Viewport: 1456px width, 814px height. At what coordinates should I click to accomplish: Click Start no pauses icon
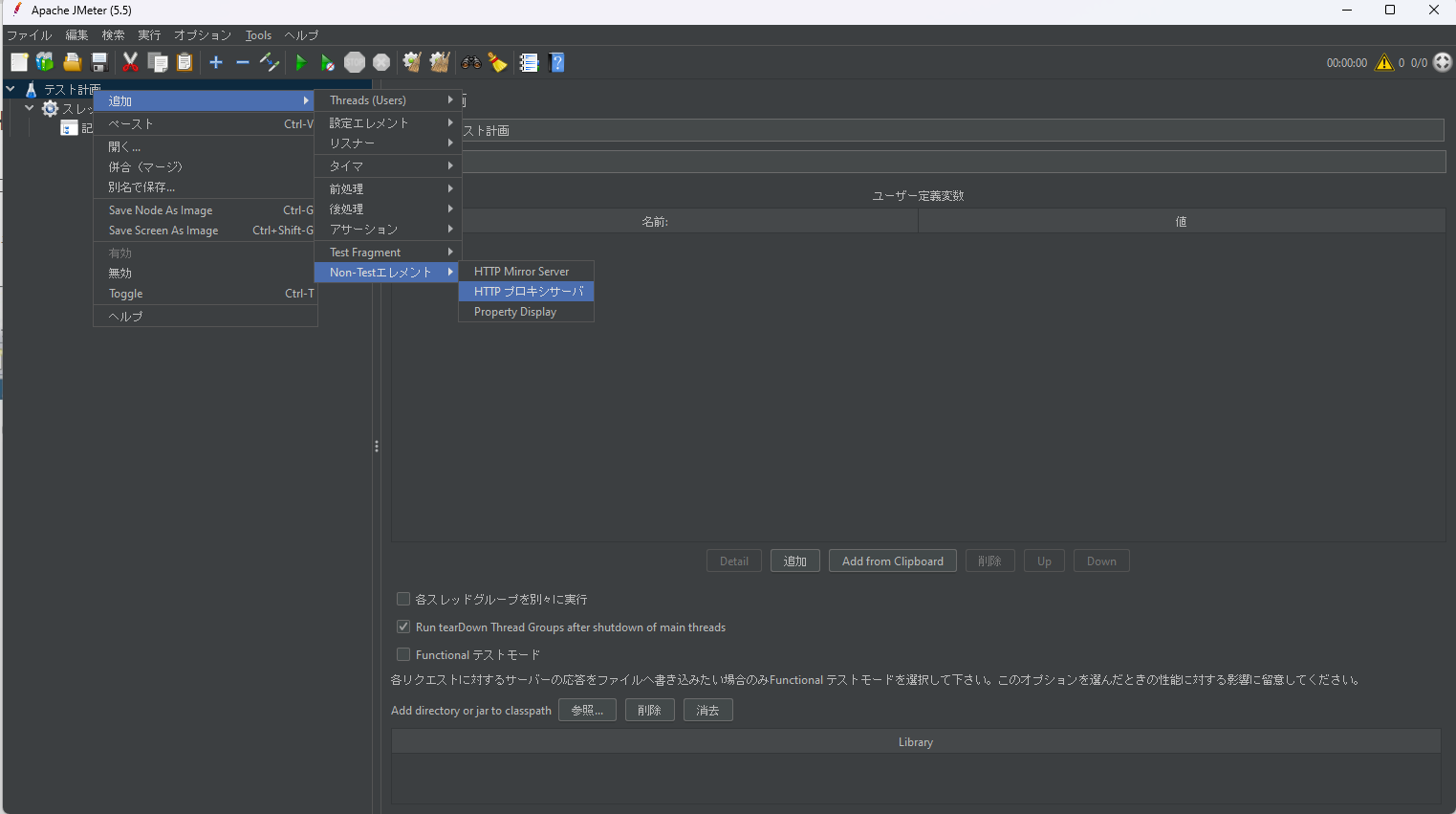[328, 62]
